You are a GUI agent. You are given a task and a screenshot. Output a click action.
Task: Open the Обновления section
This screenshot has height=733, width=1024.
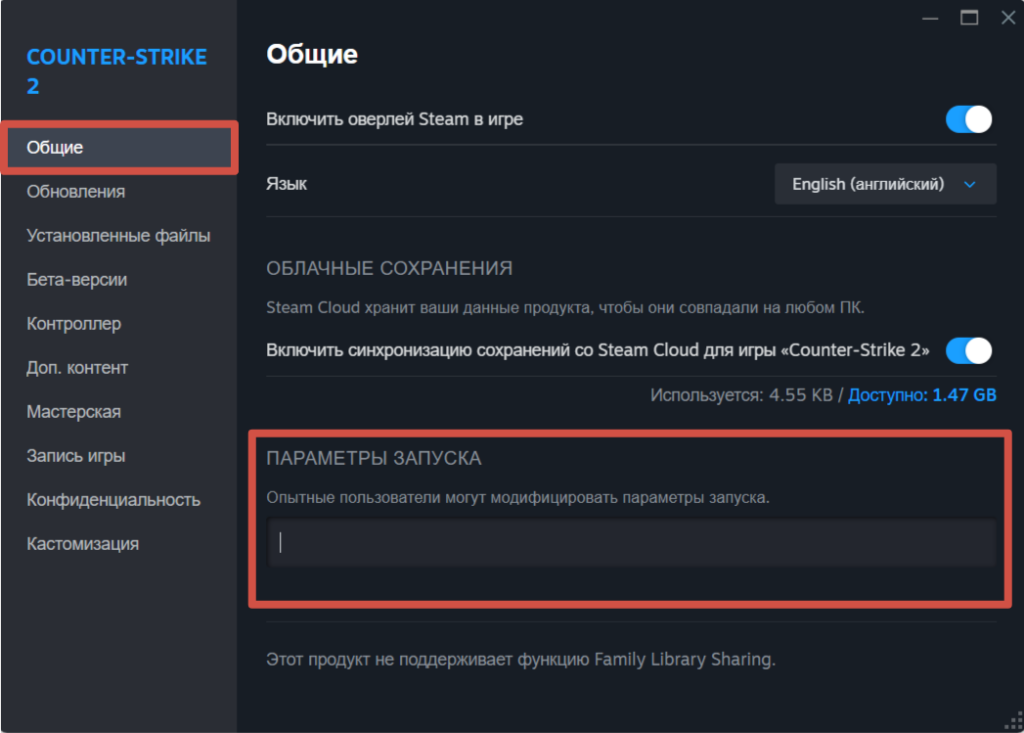coord(76,191)
